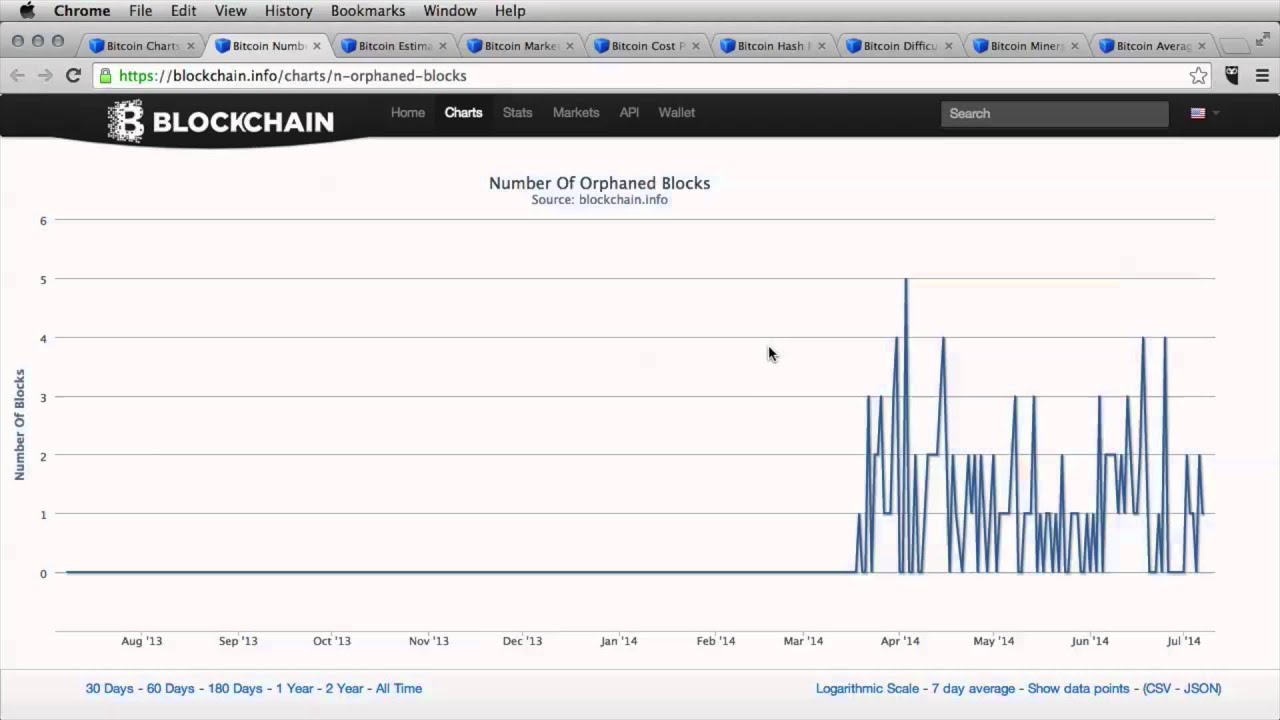Click the Blockchain logo
This screenshot has height=720, width=1280.
point(220,122)
